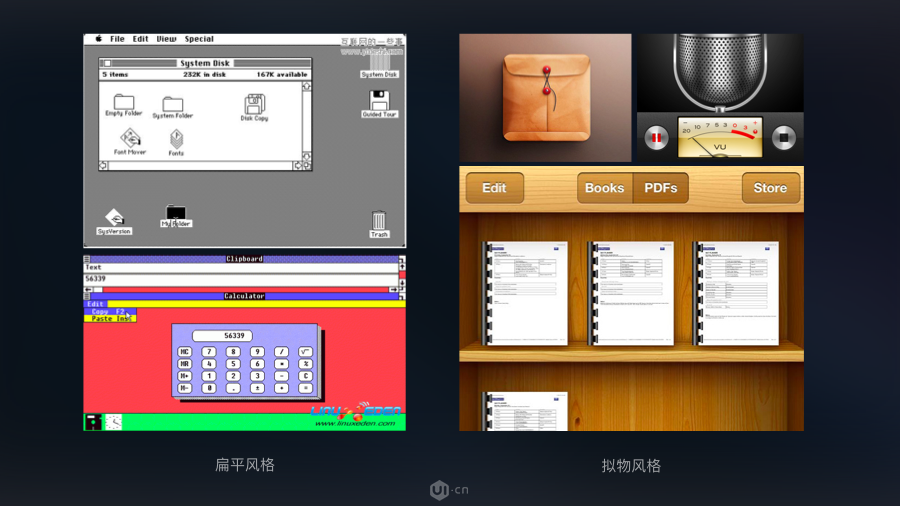Image resolution: width=900 pixels, height=506 pixels.
Task: Click the divide (/) calculator key
Action: point(281,352)
